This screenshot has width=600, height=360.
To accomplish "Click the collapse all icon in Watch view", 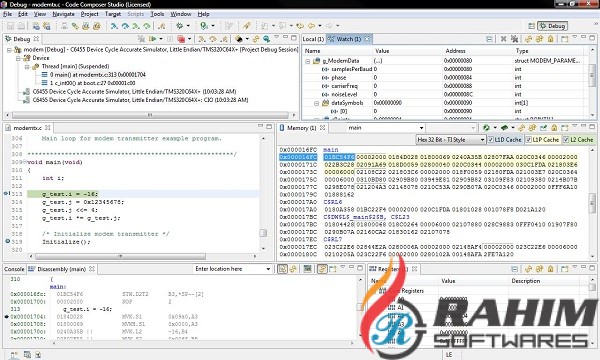I will [x=489, y=39].
